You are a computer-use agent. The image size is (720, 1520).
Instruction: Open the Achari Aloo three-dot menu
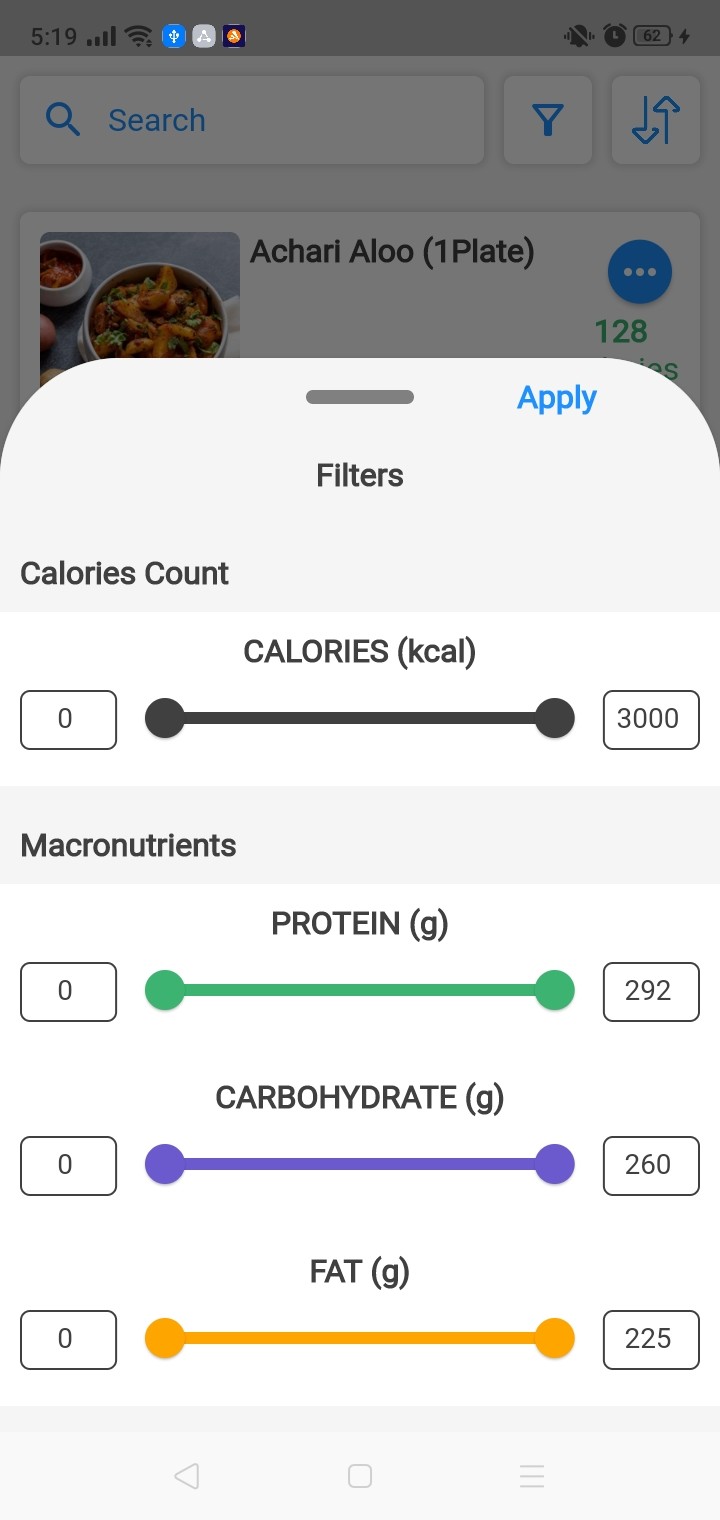click(639, 272)
